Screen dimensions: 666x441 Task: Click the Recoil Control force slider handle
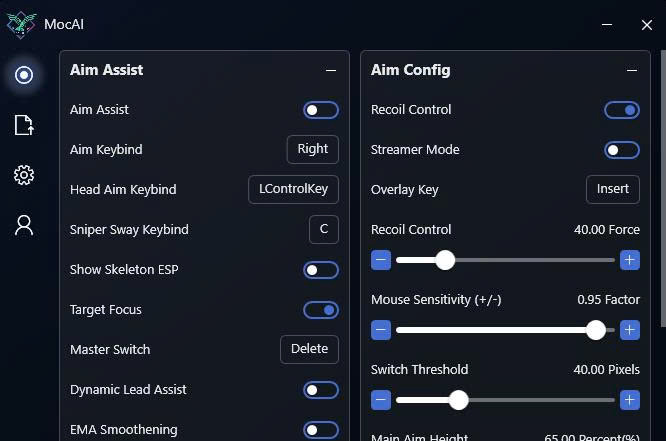pos(445,260)
